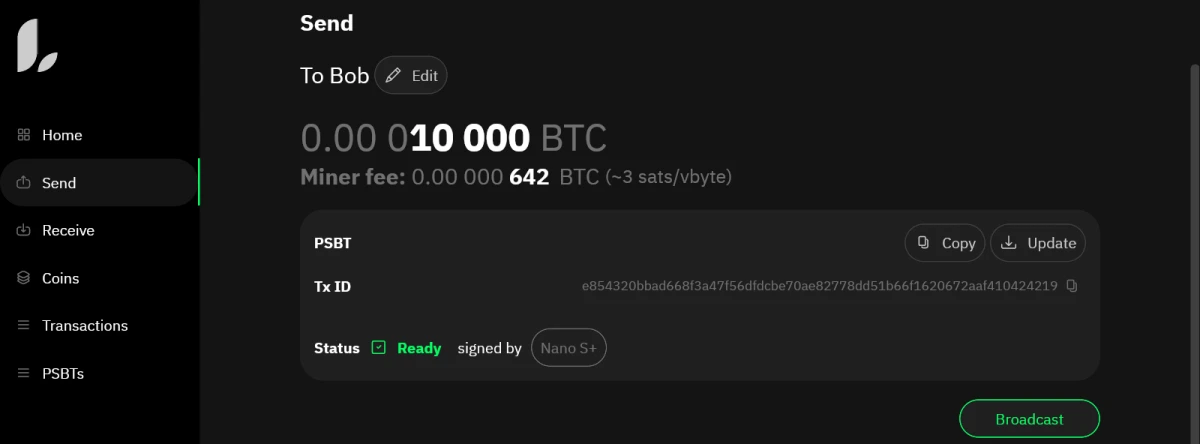Broadcast the signed transaction
Screen dimensions: 1200x444
click(1029, 419)
